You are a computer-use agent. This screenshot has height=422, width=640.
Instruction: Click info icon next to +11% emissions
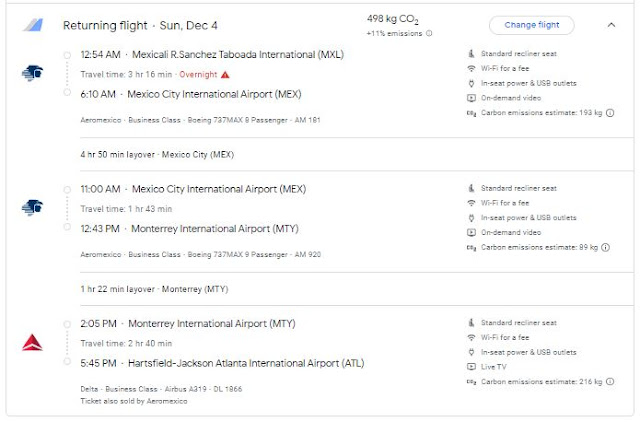point(430,33)
